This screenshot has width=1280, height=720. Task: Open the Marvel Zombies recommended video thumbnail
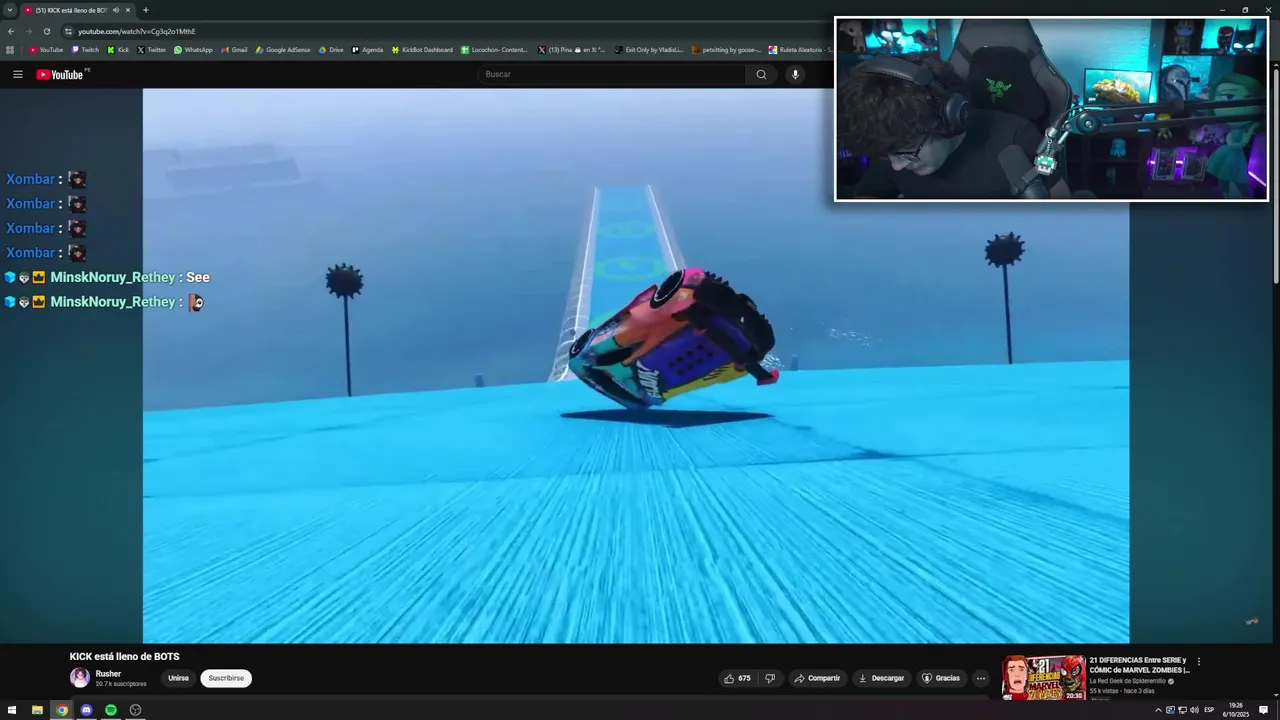tap(1043, 678)
